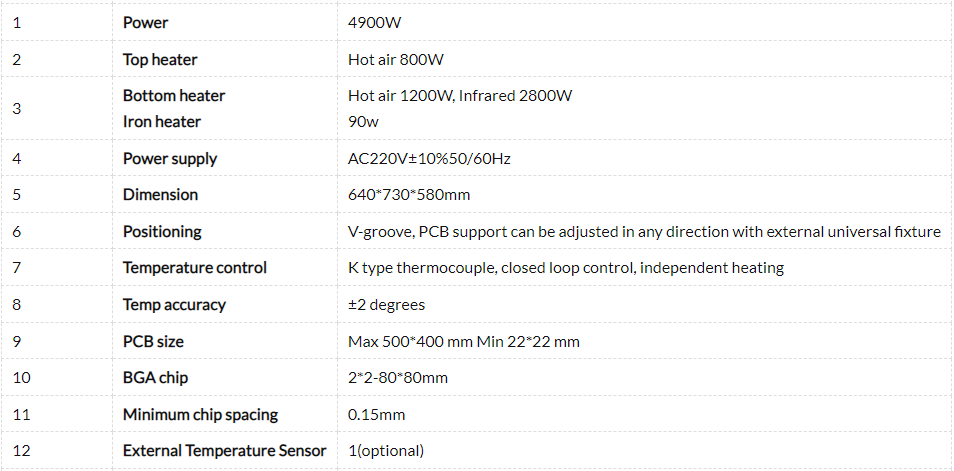Select Hot air 1200W, Infrared 2800W text
954x471 pixels.
(460, 96)
